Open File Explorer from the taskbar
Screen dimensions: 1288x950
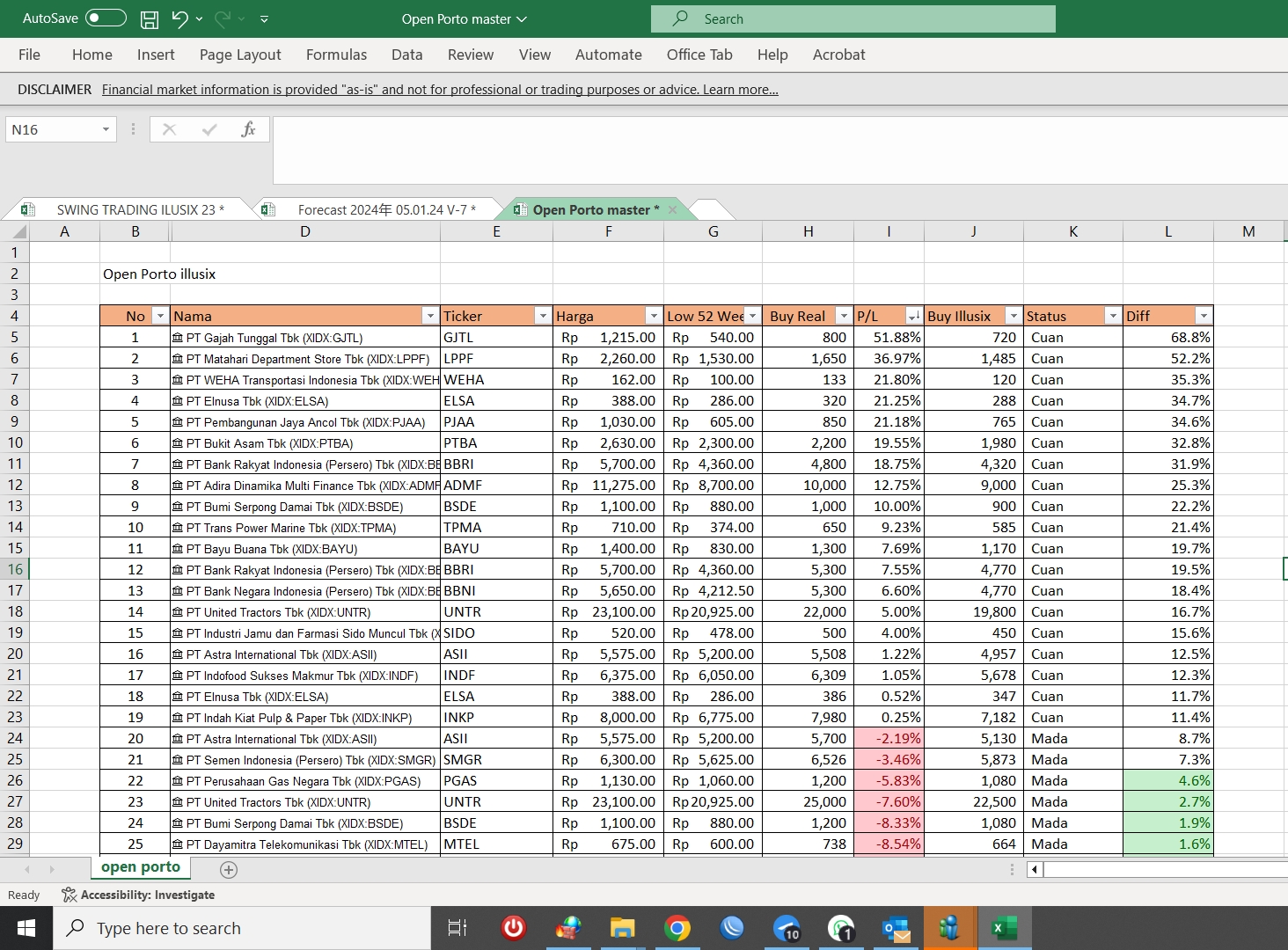coord(623,928)
